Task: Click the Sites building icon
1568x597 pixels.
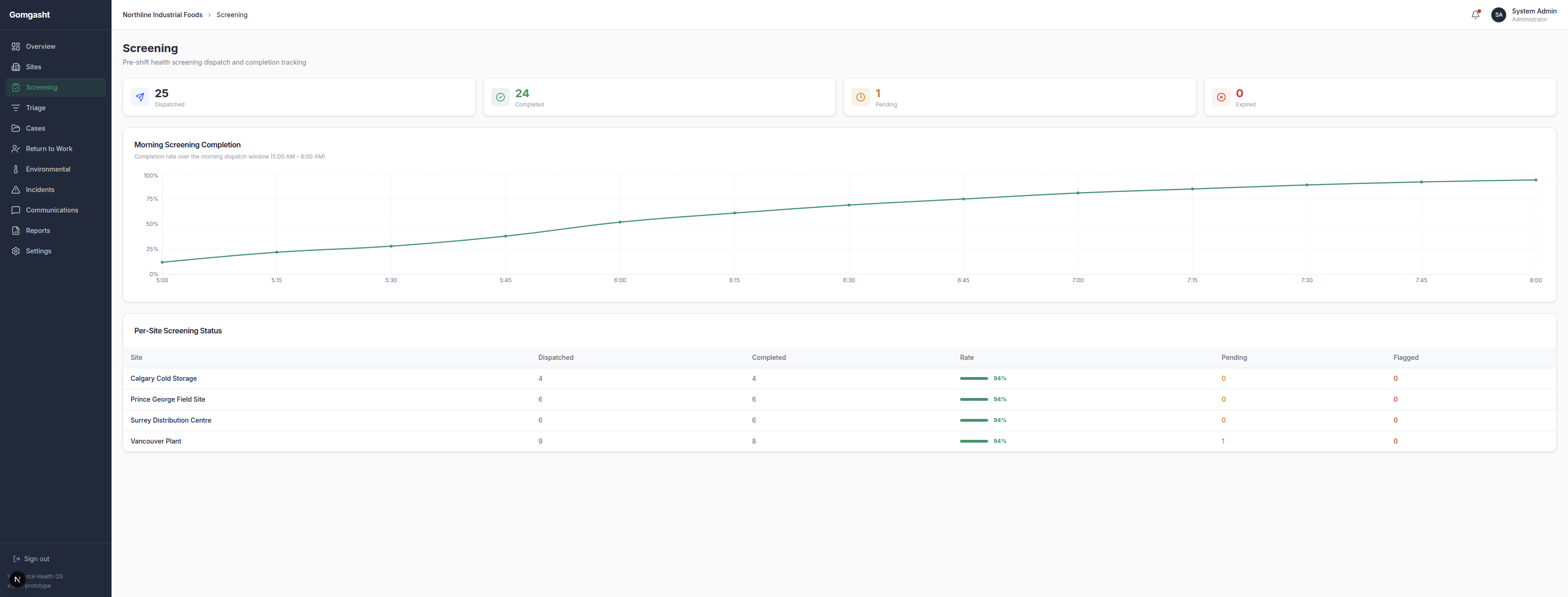Action: coord(16,67)
